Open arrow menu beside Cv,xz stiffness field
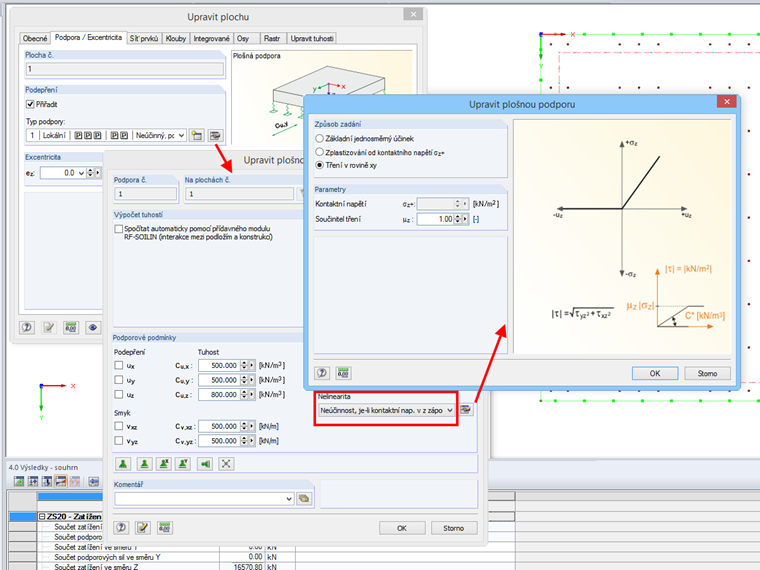The height and width of the screenshot is (570, 760). (252, 426)
